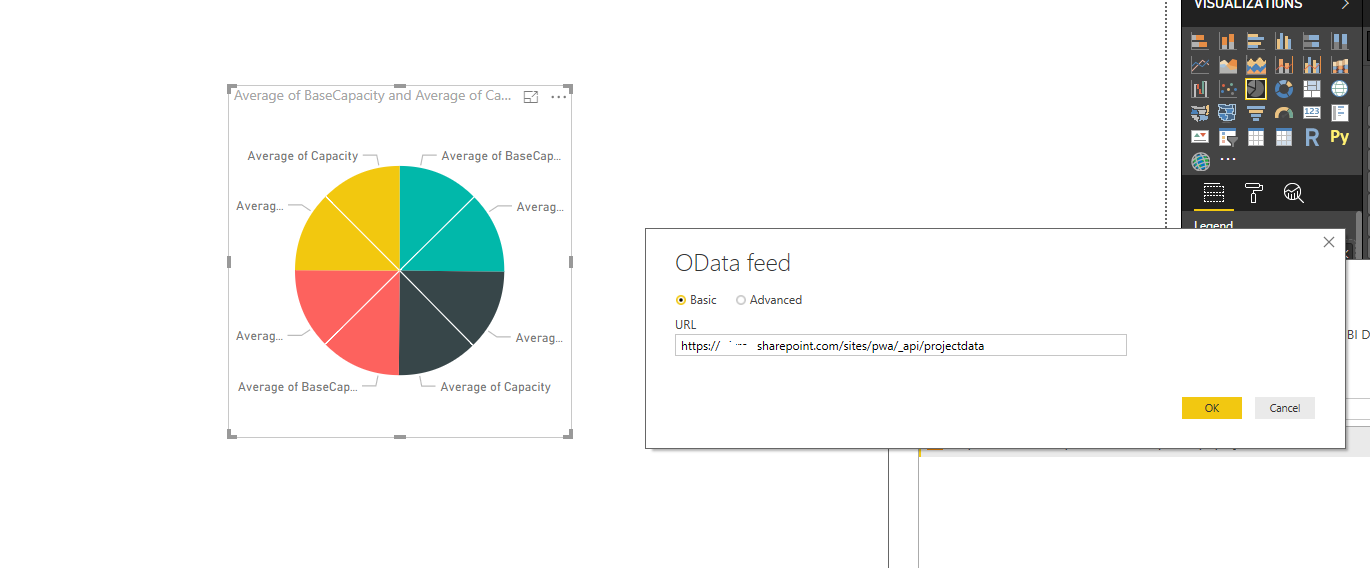Select the stacked area chart visual

click(x=1256, y=65)
